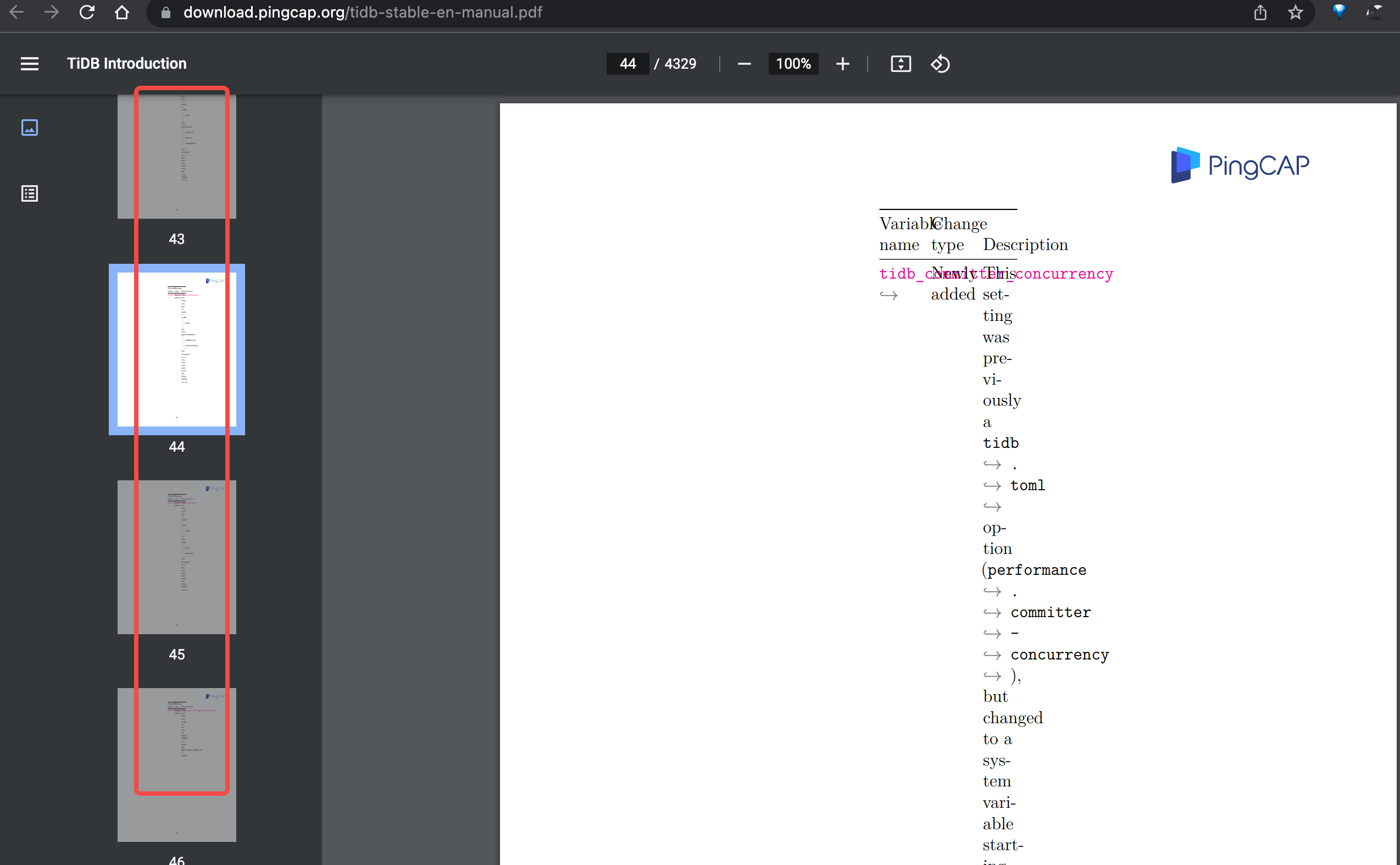The image size is (1400, 865).
Task: Click the page label 45 under thumbnail
Action: click(177, 655)
